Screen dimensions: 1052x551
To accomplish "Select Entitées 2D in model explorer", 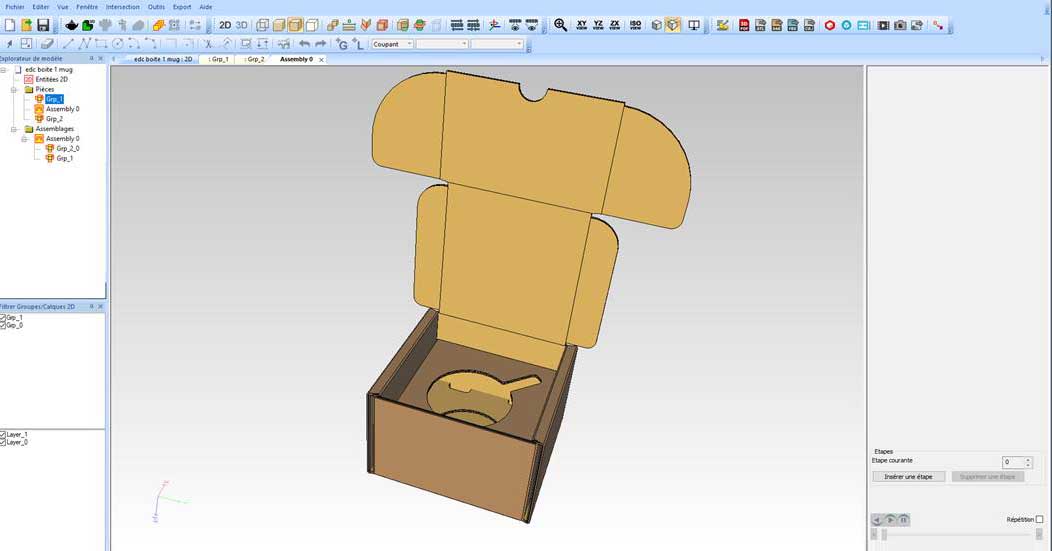I will 51,79.
